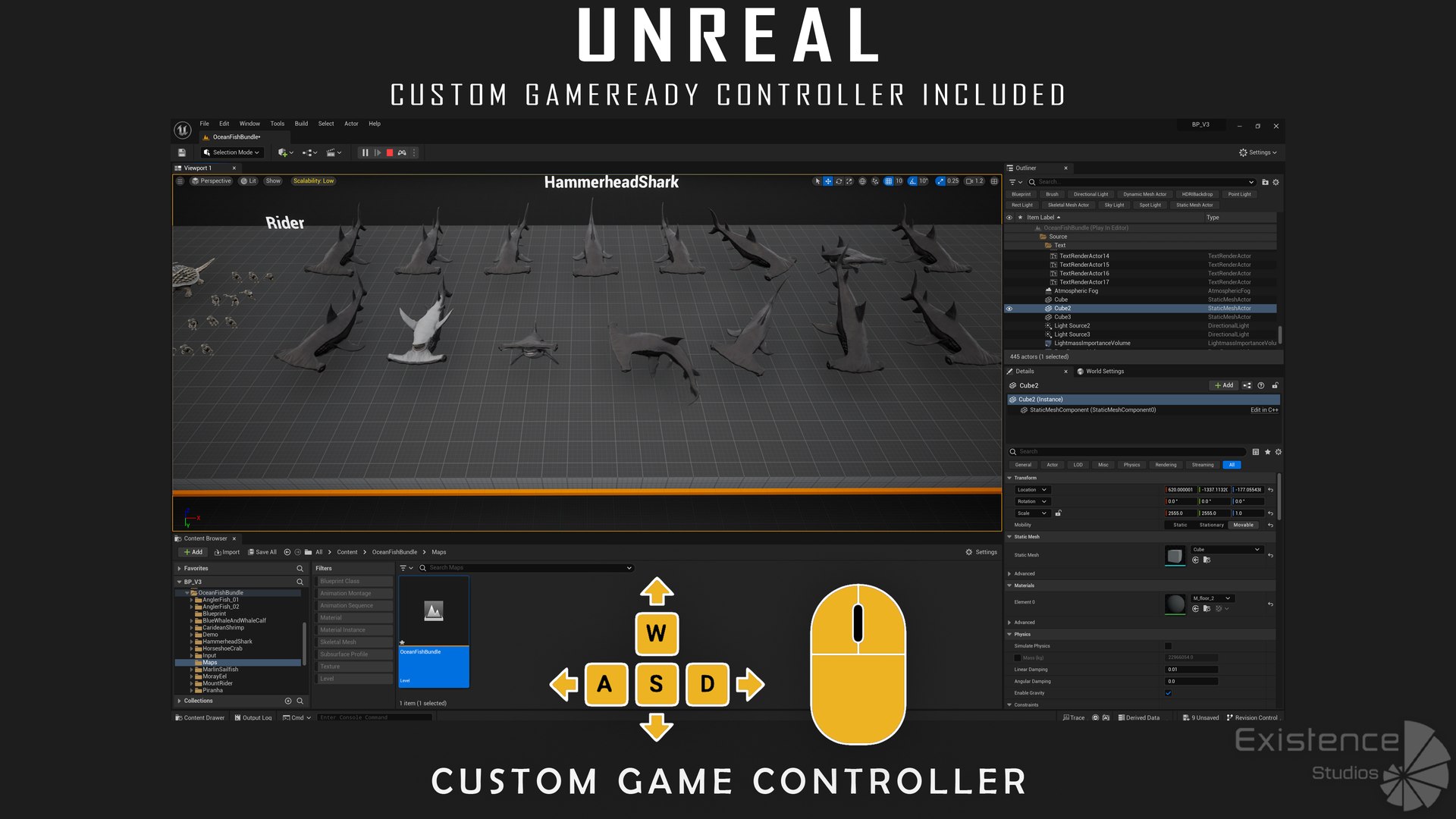Open the cinematics clapperboard dropdown
The image size is (1456, 819).
click(x=334, y=152)
